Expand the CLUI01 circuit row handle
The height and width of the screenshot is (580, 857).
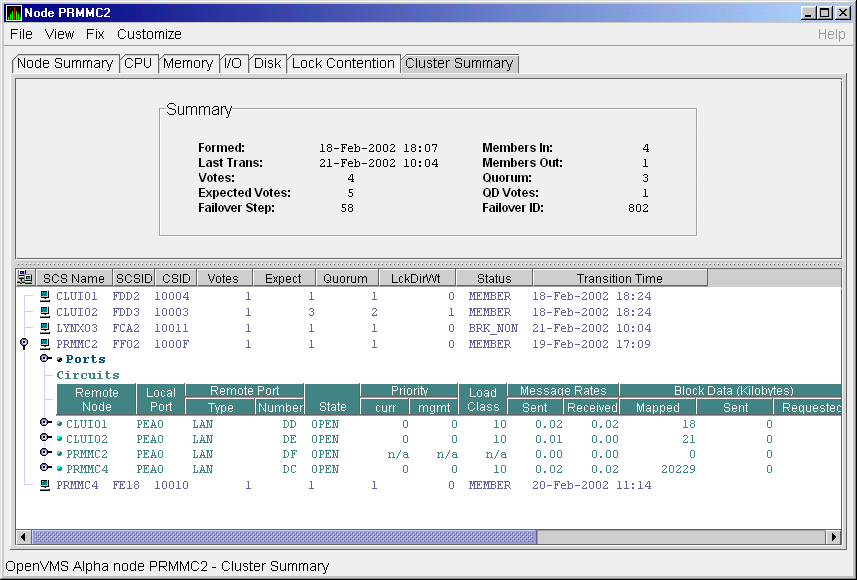click(45, 424)
